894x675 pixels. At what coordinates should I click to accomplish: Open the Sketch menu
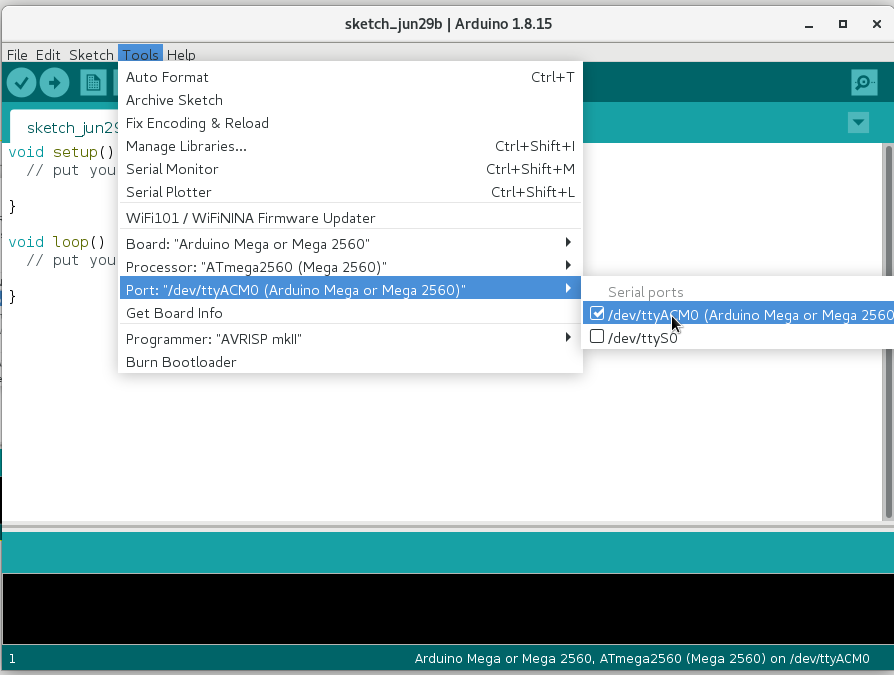91,55
